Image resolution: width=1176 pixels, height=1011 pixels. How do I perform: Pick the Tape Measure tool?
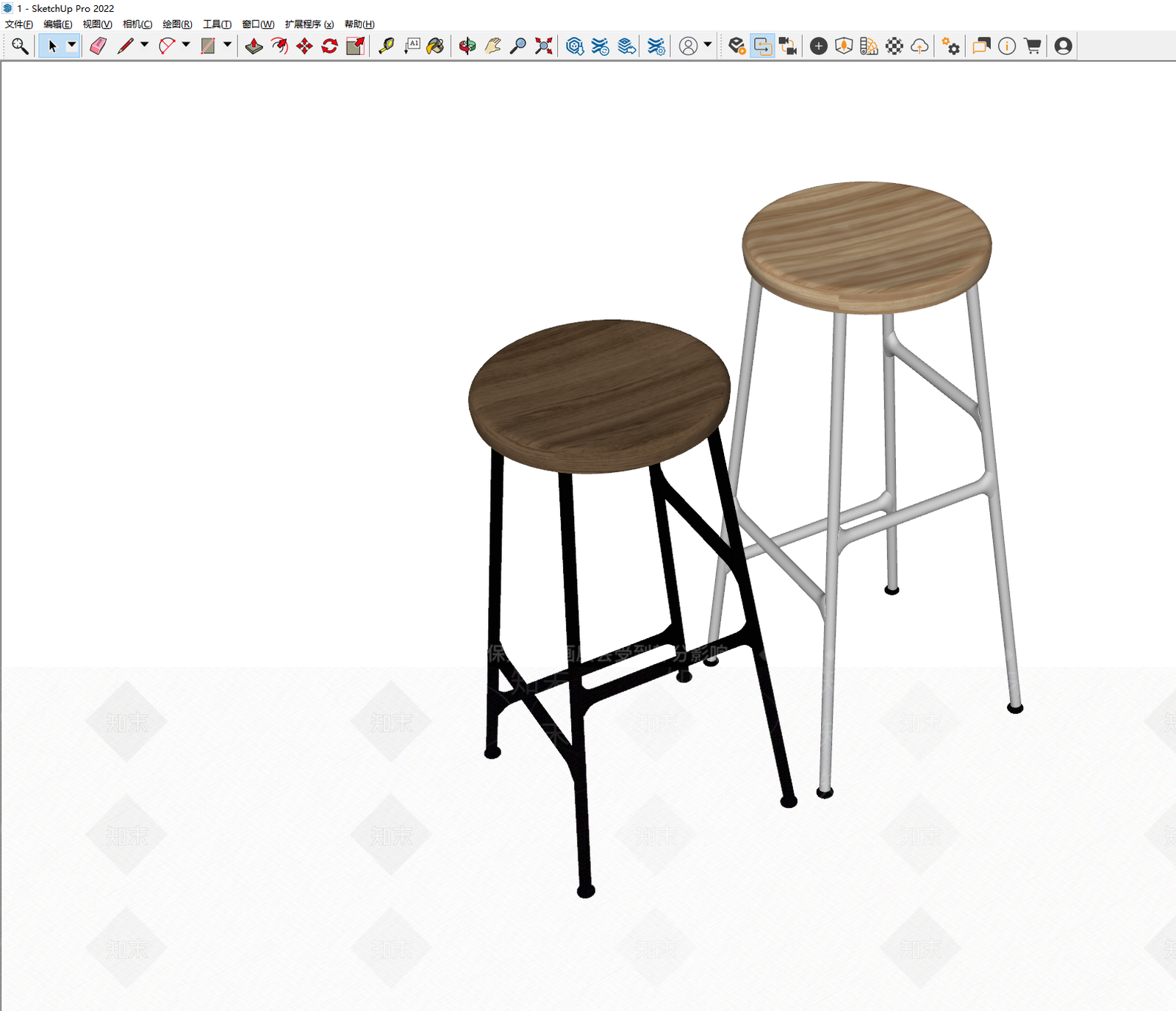[x=387, y=46]
